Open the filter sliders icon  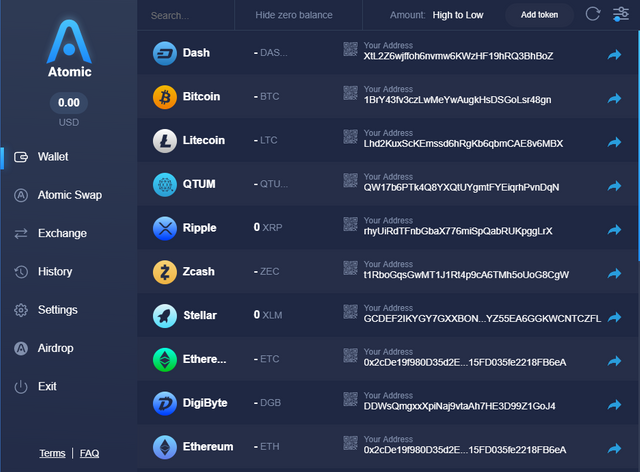[x=621, y=14]
